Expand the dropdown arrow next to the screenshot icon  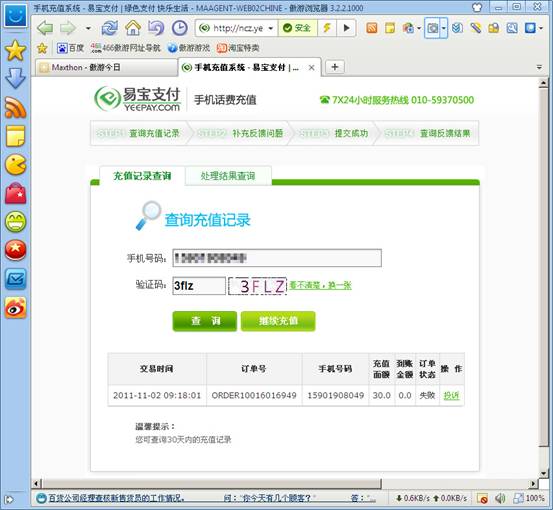[x=444, y=28]
